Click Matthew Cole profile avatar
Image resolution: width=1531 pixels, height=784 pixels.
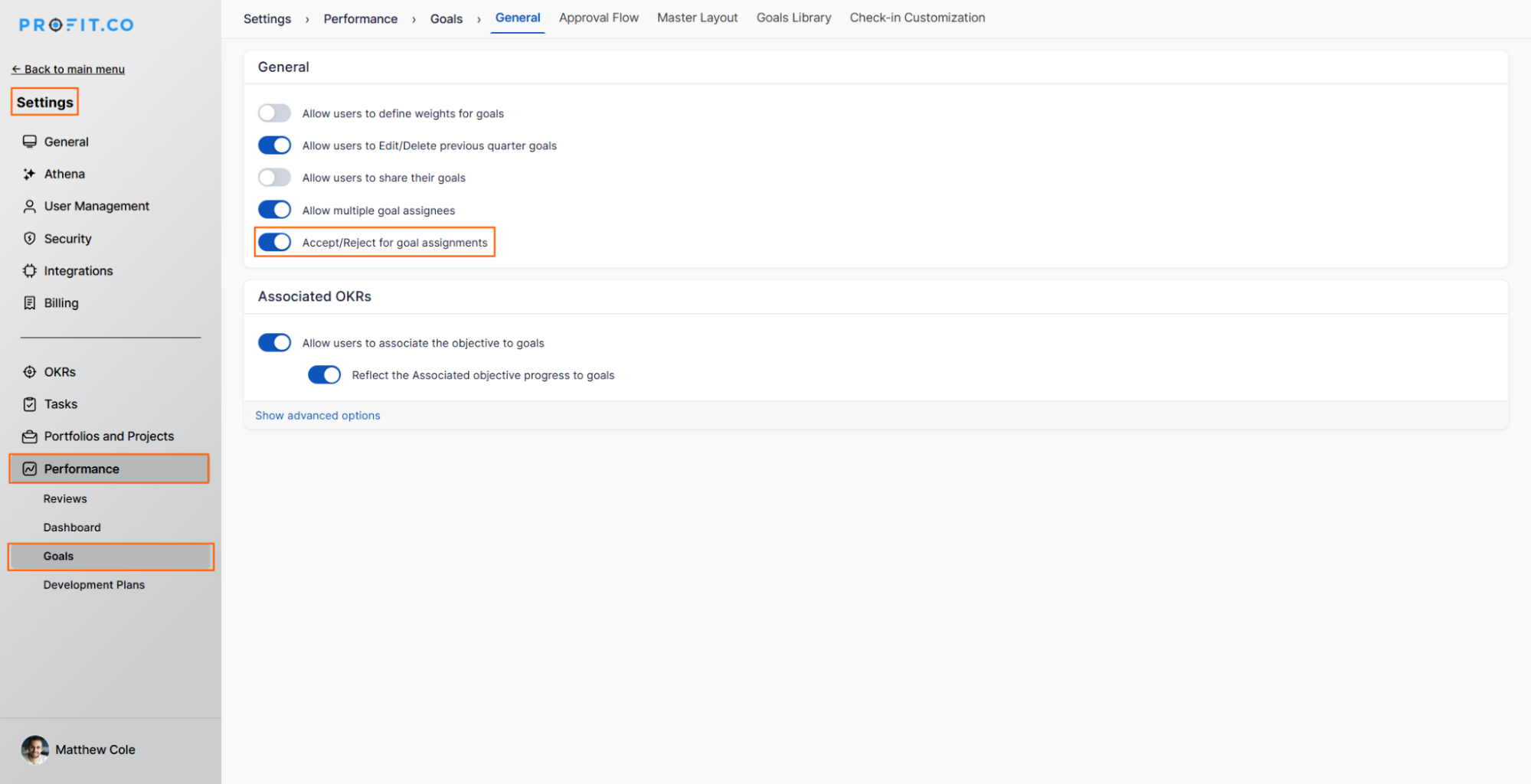click(x=34, y=750)
